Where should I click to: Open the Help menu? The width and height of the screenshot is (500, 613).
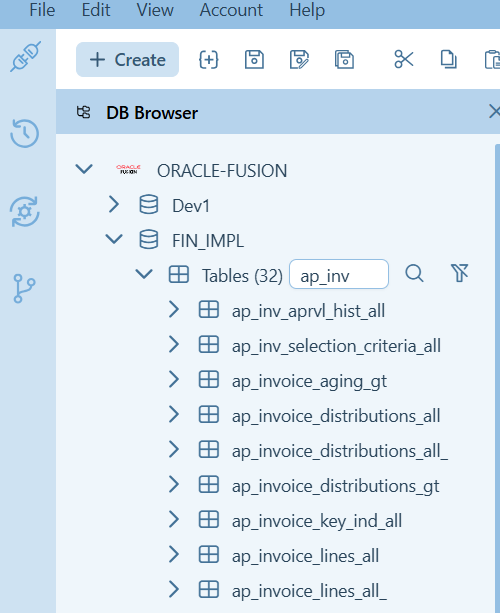pos(307,10)
